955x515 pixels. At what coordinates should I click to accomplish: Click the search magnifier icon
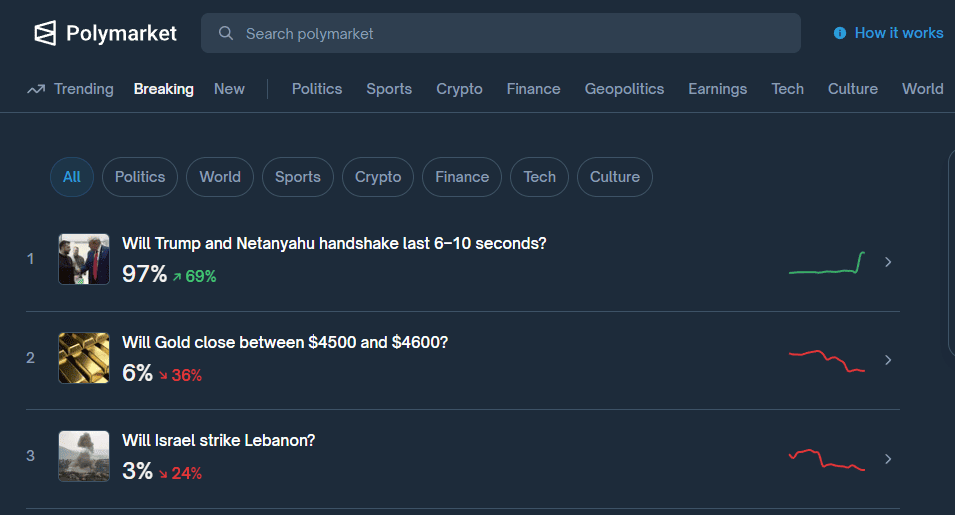[x=226, y=34]
